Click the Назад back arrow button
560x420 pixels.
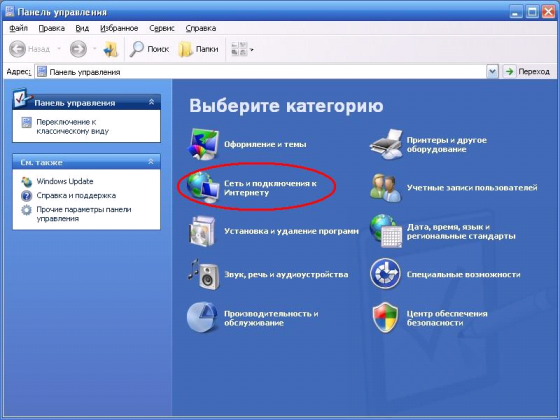point(30,49)
